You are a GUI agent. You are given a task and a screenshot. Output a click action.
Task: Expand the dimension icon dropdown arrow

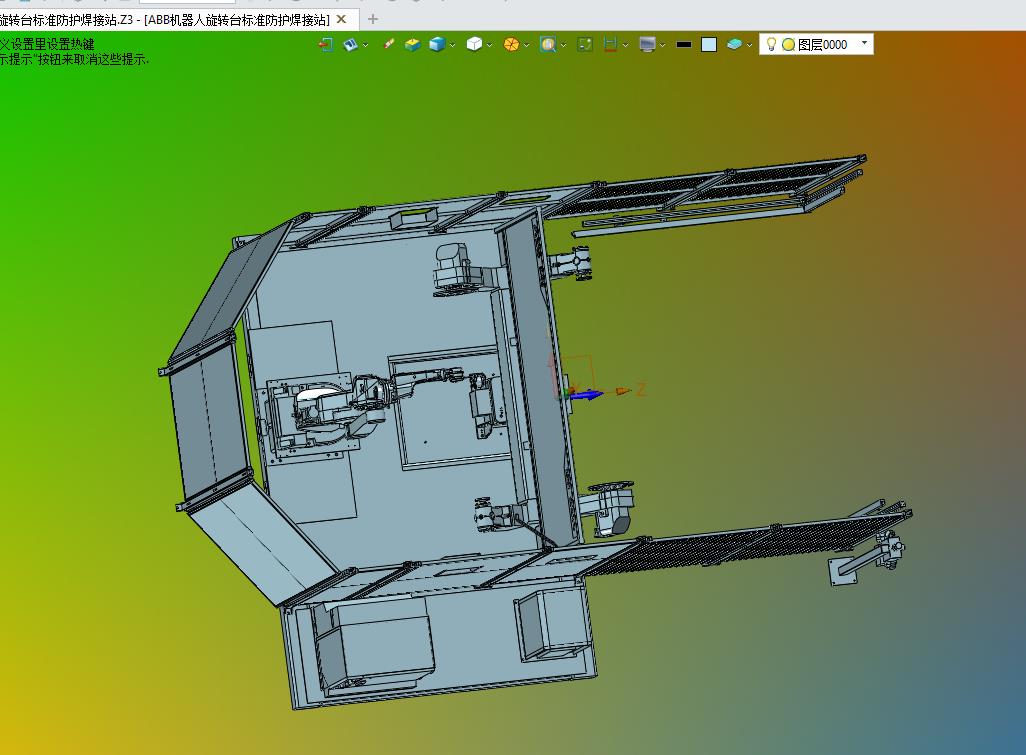[626, 45]
